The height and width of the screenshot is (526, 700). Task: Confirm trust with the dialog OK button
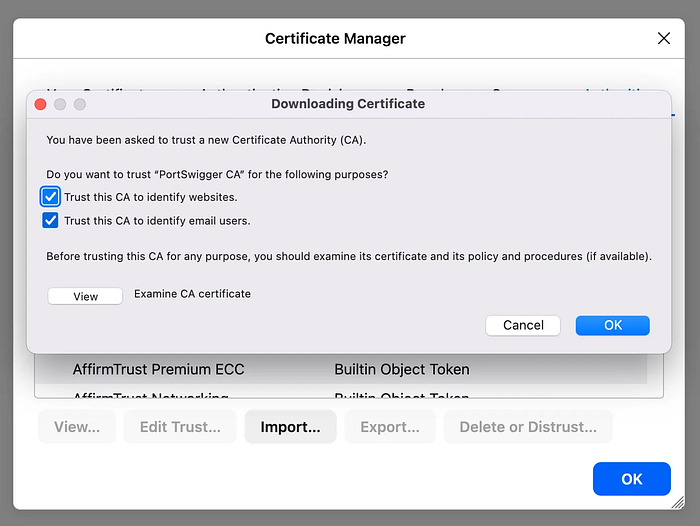[612, 325]
